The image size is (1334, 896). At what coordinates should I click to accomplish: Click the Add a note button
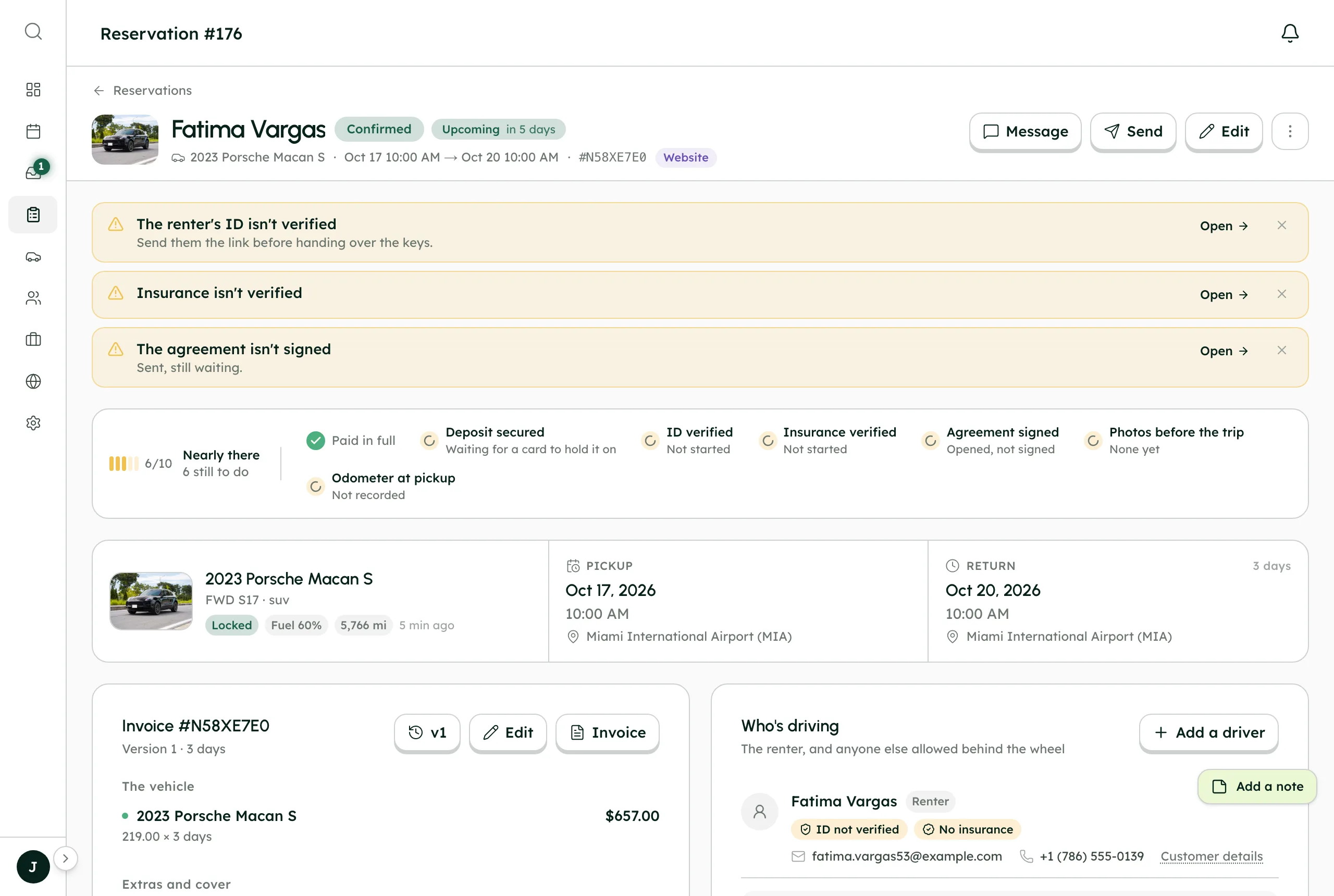tap(1257, 787)
